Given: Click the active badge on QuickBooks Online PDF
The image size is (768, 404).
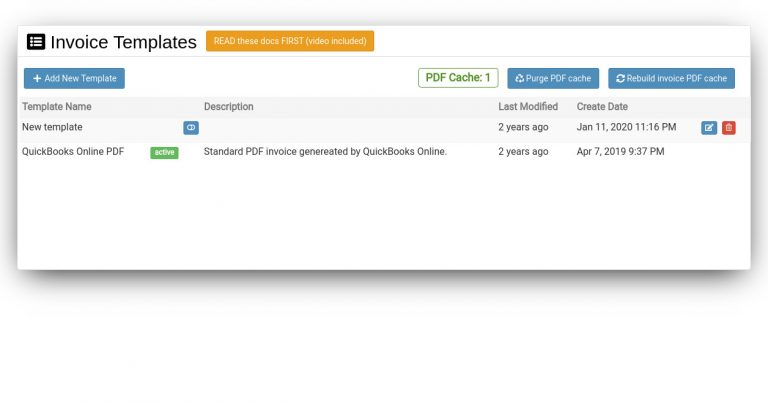Looking at the screenshot, I should (164, 152).
